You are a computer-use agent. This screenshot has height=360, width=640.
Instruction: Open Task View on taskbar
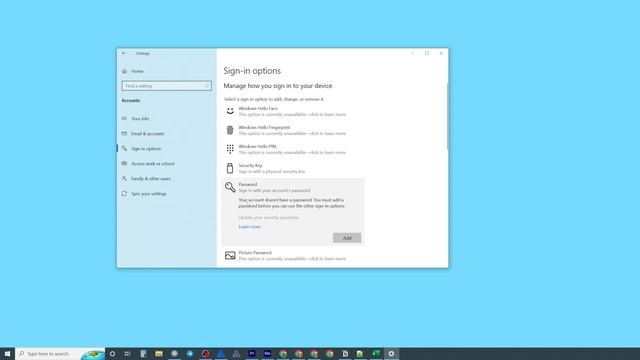click(127, 354)
